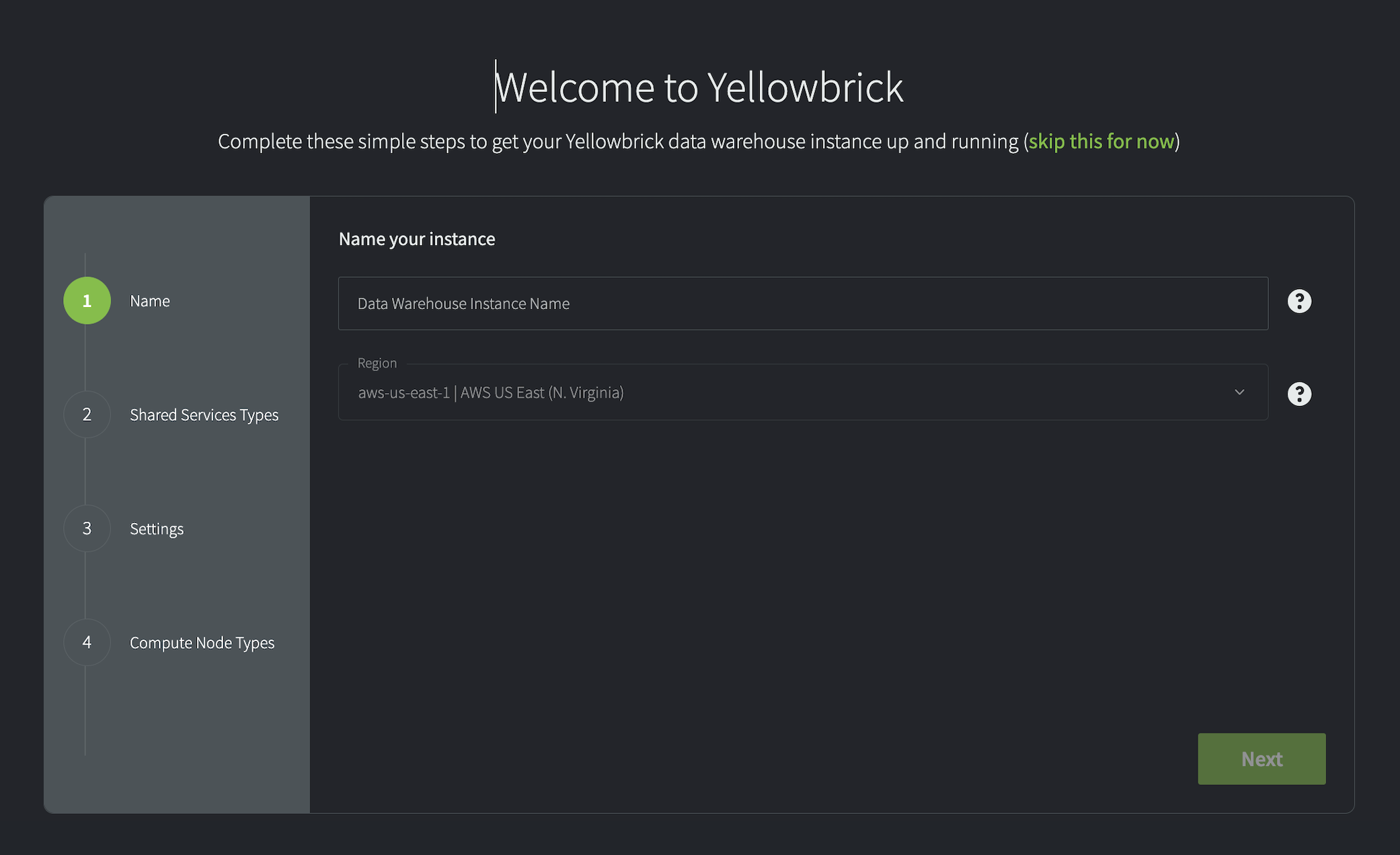This screenshot has width=1400, height=855.
Task: Click the help icon beside instance name field
Action: (x=1299, y=301)
